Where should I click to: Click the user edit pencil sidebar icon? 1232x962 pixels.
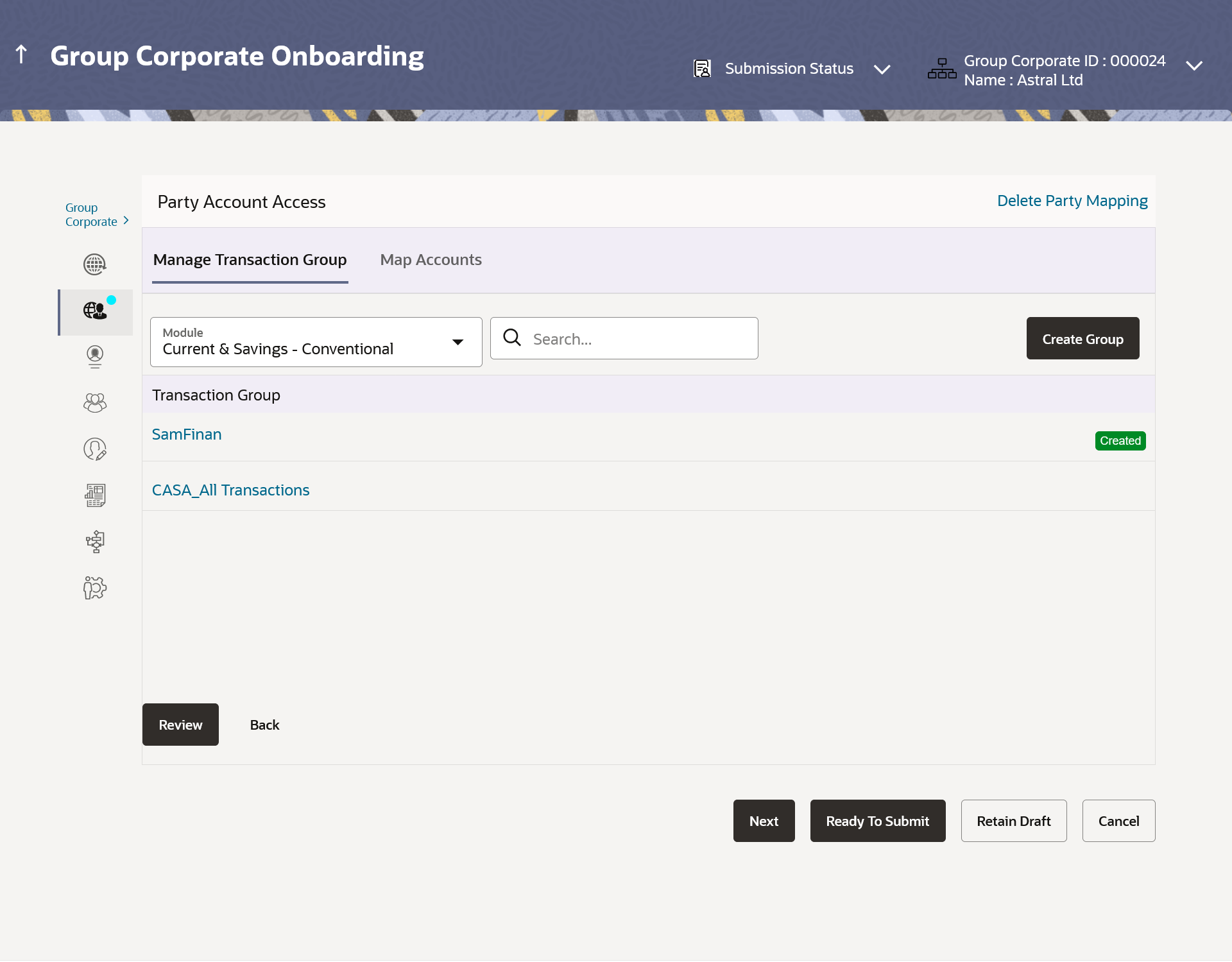(95, 449)
